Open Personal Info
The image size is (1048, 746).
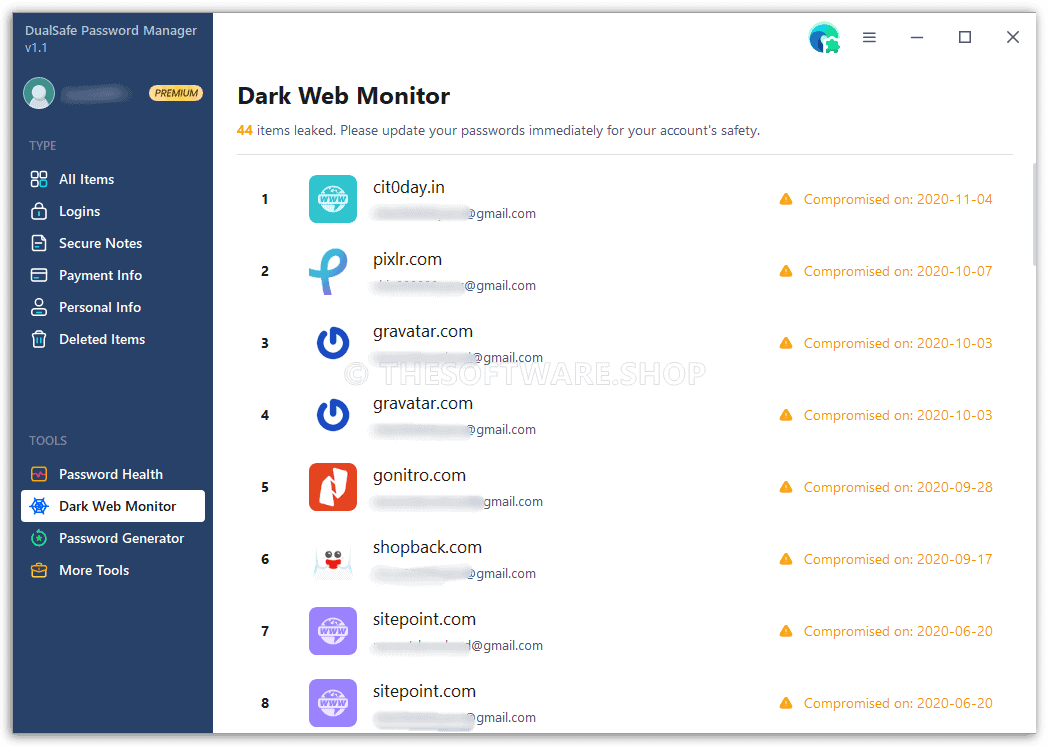112,307
